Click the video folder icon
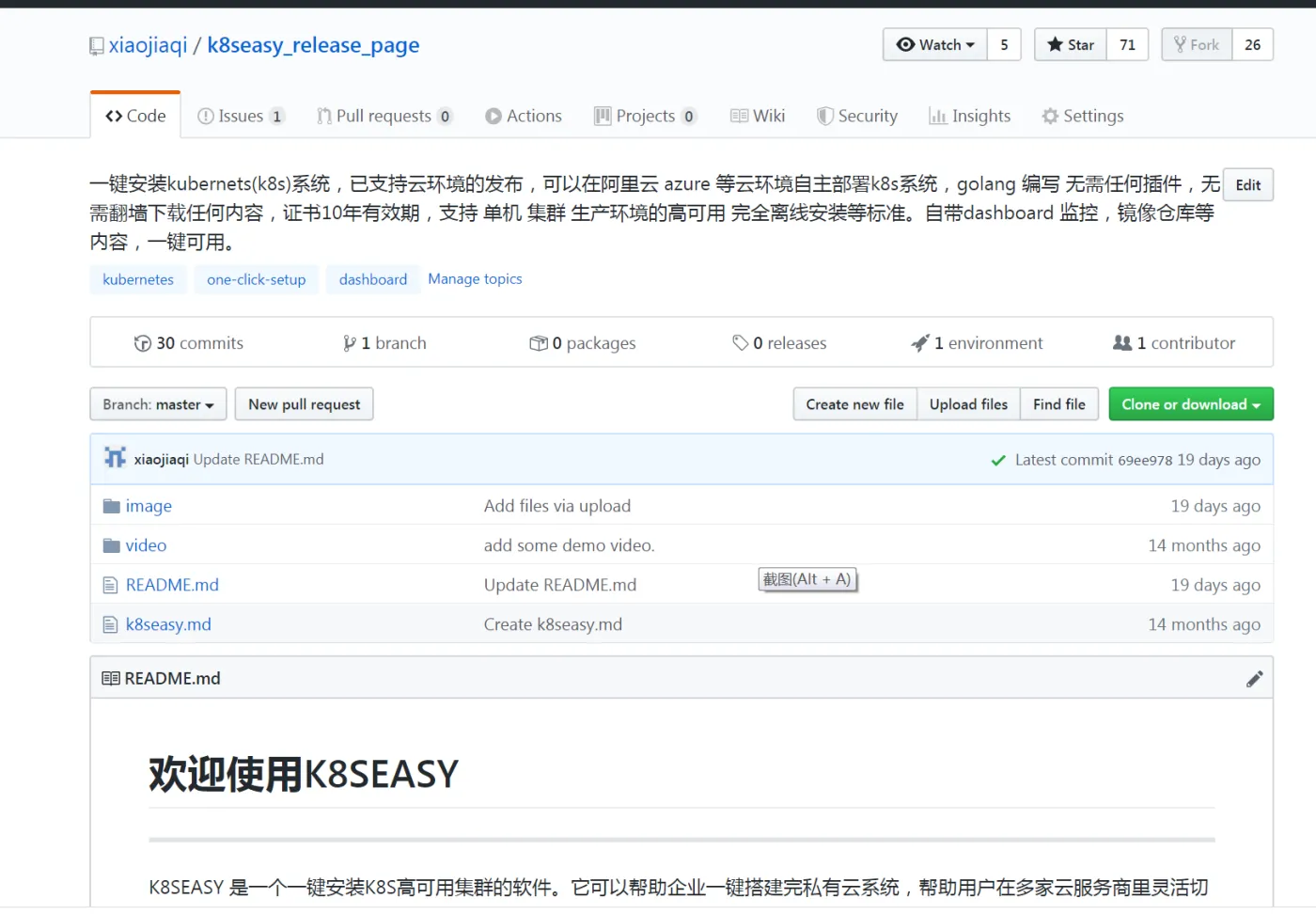Screen dimensions: 1316x914 click(112, 545)
